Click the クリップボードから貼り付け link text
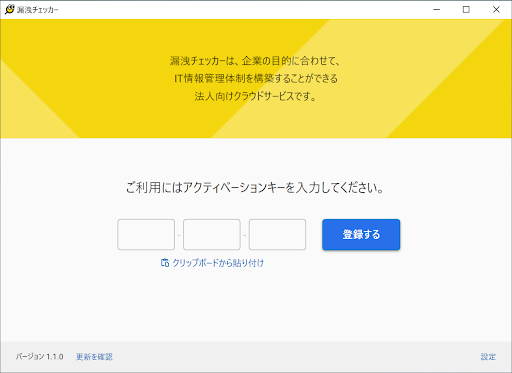 click(218, 263)
